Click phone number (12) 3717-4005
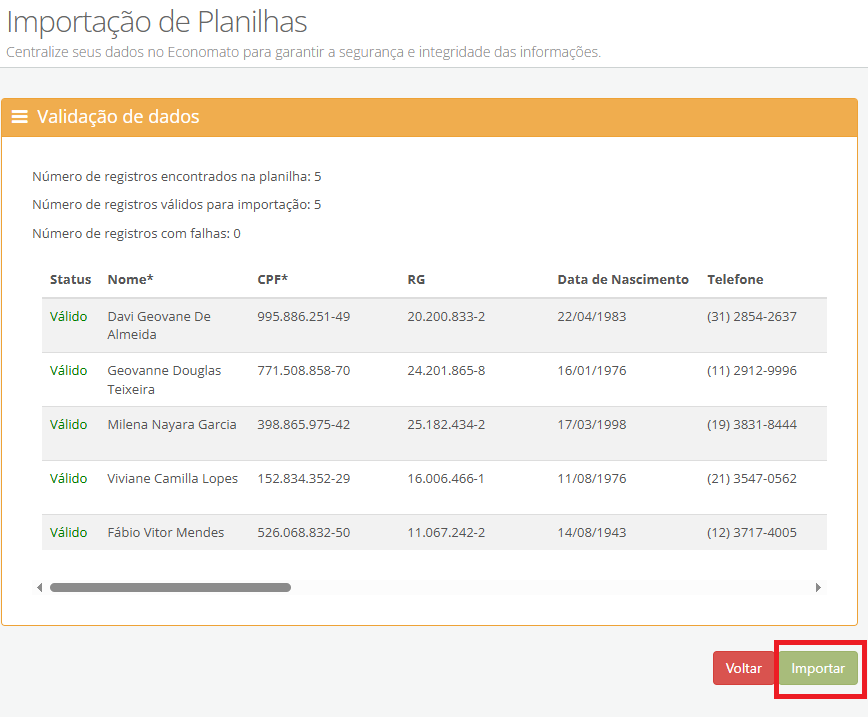The width and height of the screenshot is (868, 717). [752, 533]
